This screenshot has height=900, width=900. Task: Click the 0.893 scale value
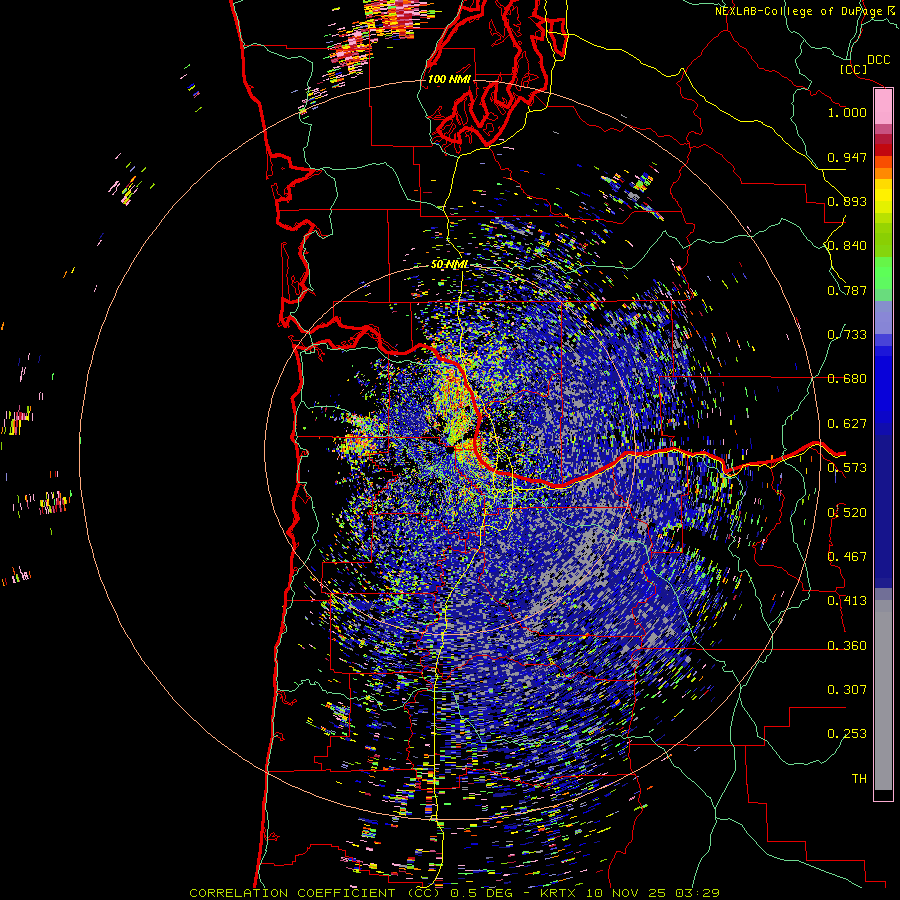(x=847, y=201)
